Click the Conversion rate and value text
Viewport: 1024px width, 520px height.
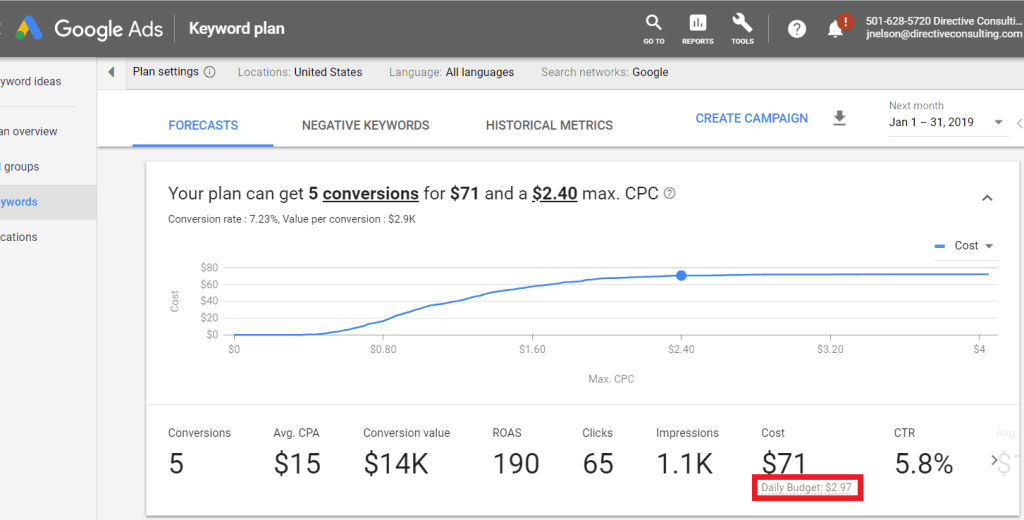[x=292, y=219]
